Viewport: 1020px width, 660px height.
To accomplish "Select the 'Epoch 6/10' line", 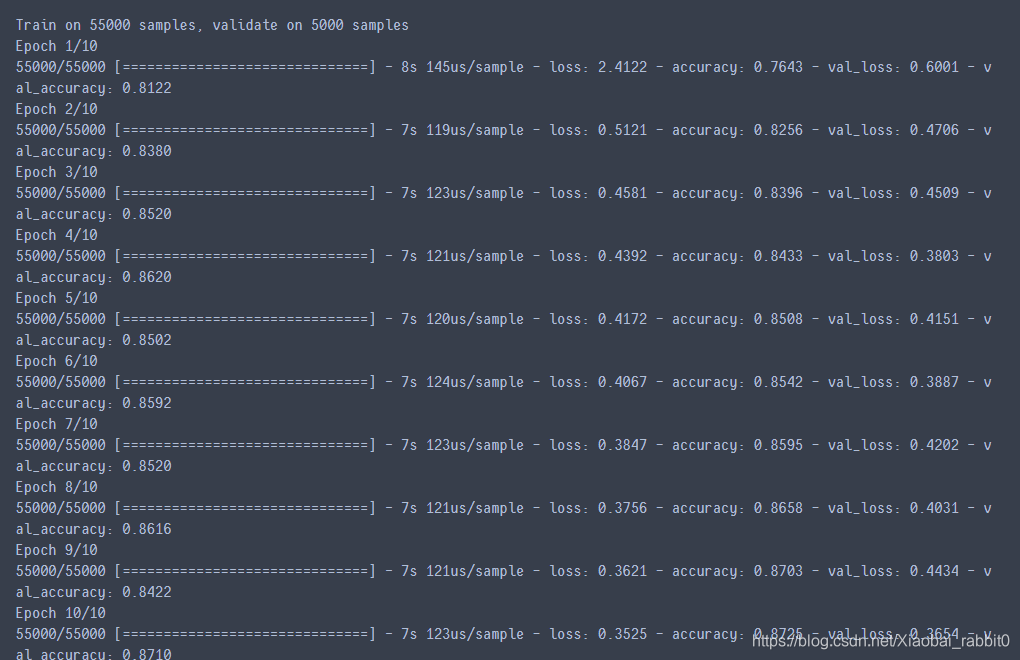I will click(57, 362).
